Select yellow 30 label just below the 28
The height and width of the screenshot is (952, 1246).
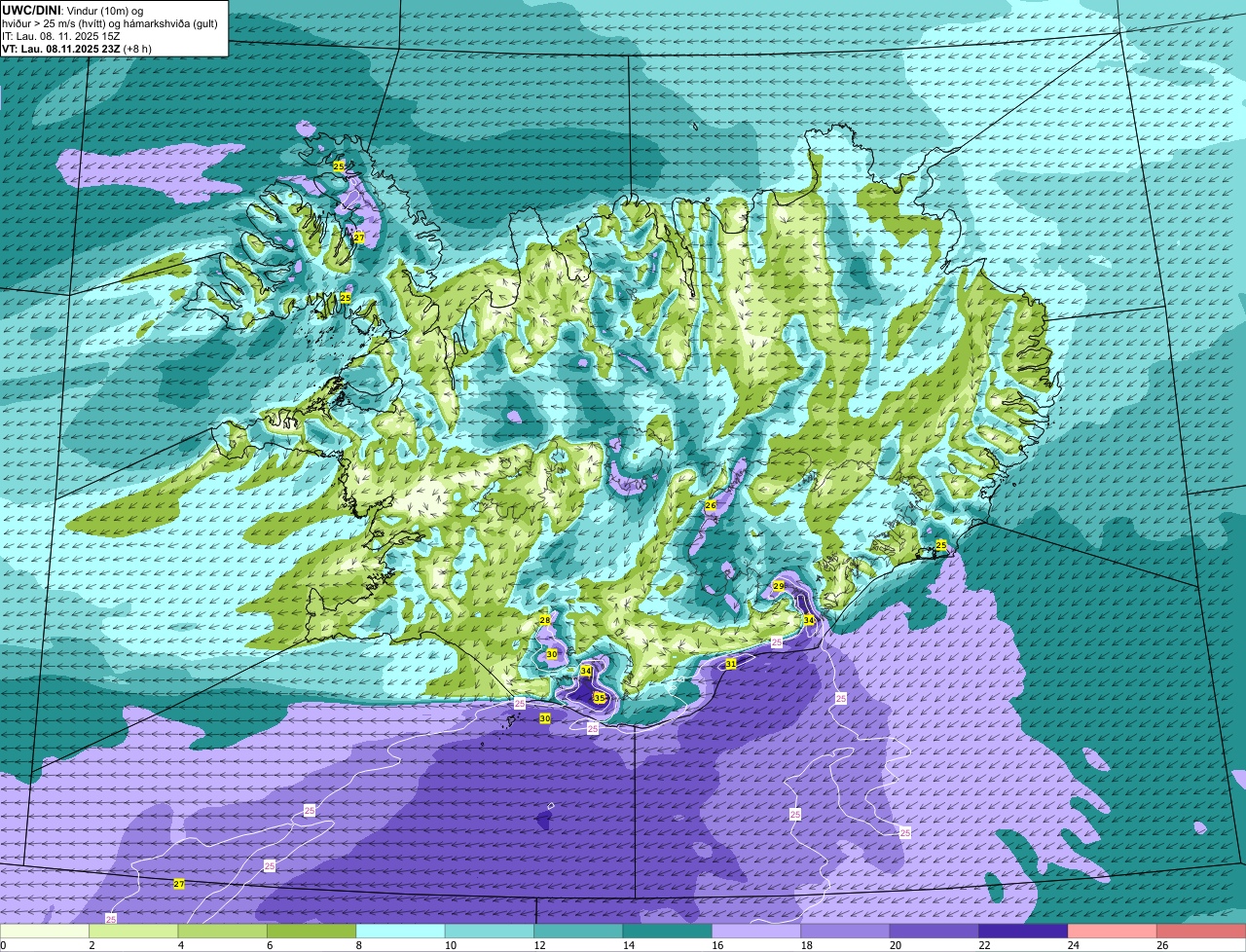coord(552,654)
